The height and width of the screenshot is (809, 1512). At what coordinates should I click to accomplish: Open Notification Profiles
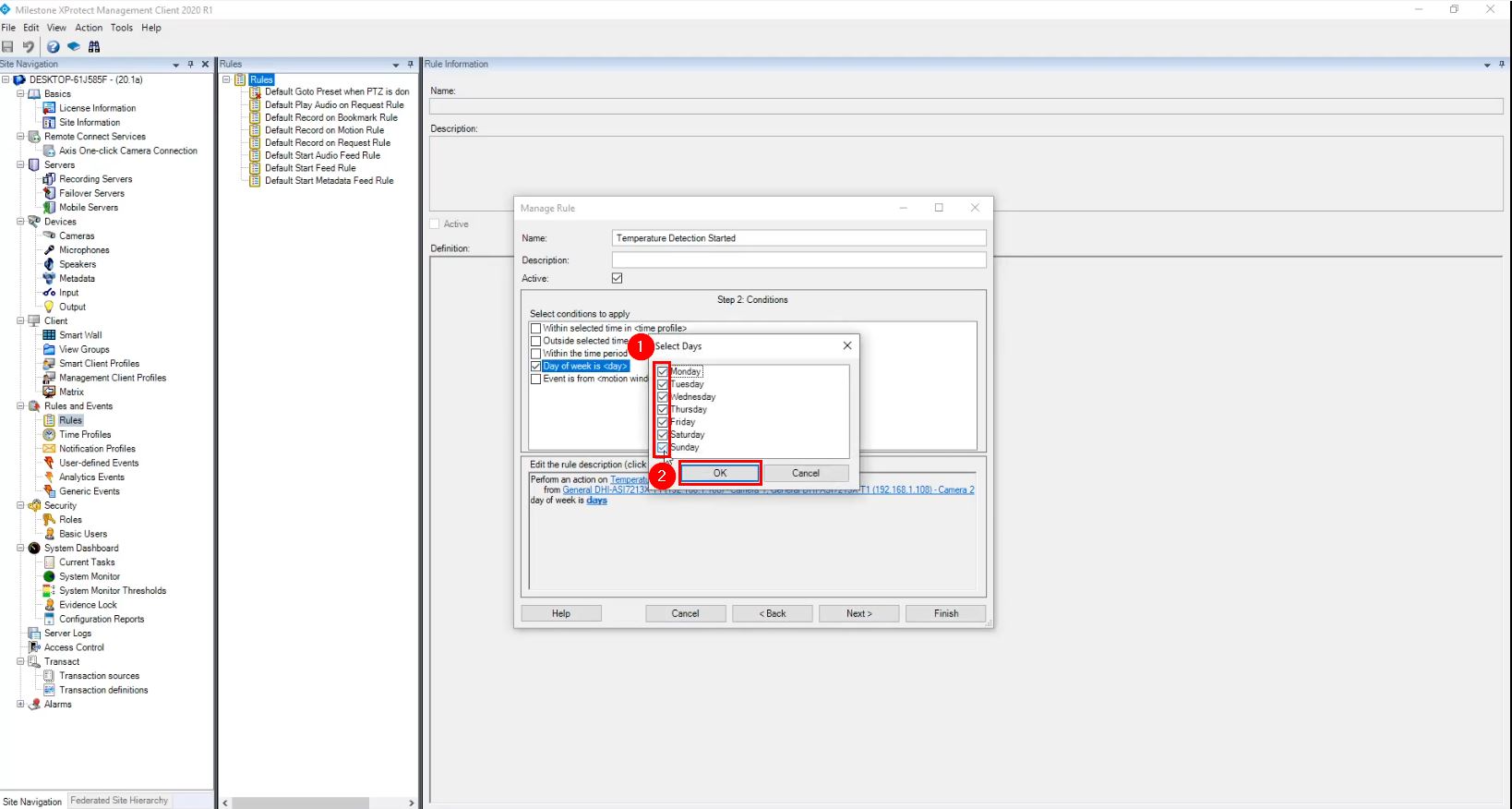click(97, 449)
